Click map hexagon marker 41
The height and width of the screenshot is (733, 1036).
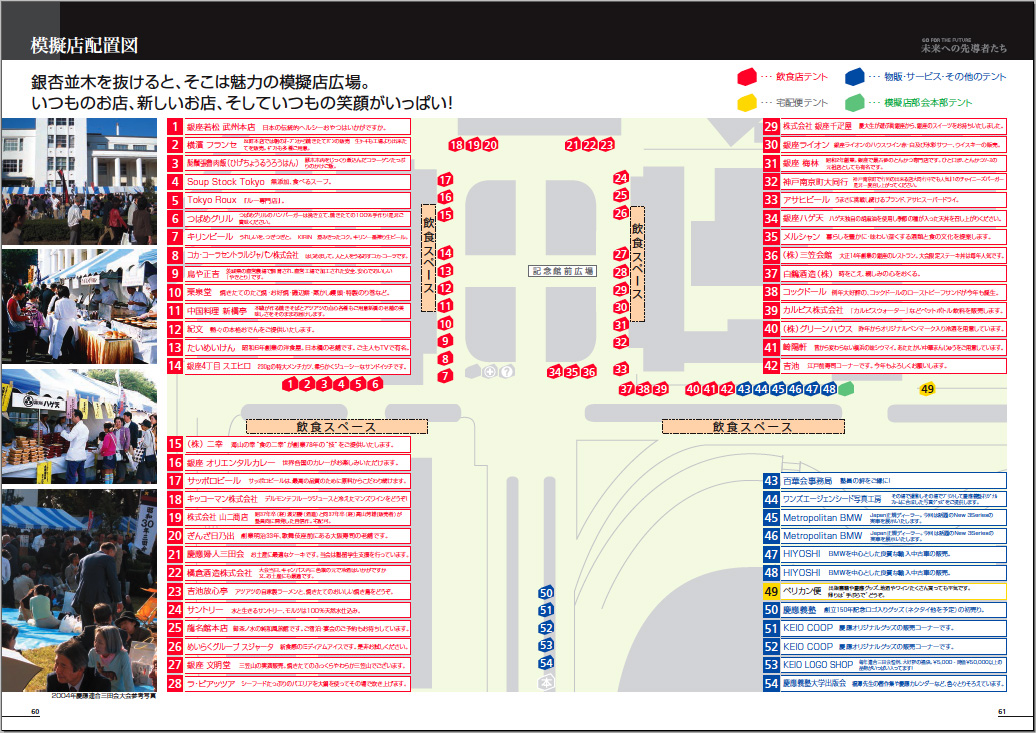(710, 389)
